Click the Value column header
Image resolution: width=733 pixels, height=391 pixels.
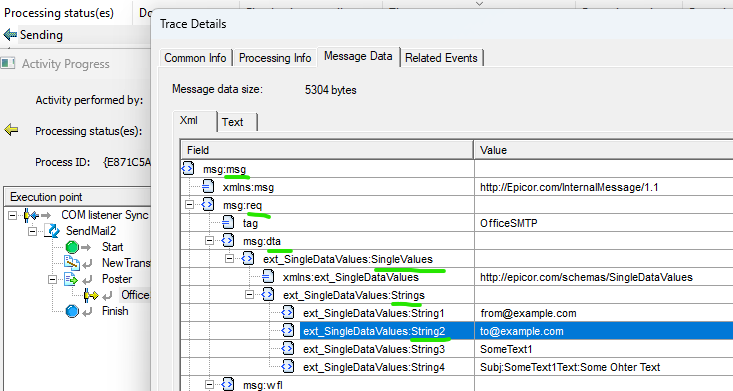604,150
